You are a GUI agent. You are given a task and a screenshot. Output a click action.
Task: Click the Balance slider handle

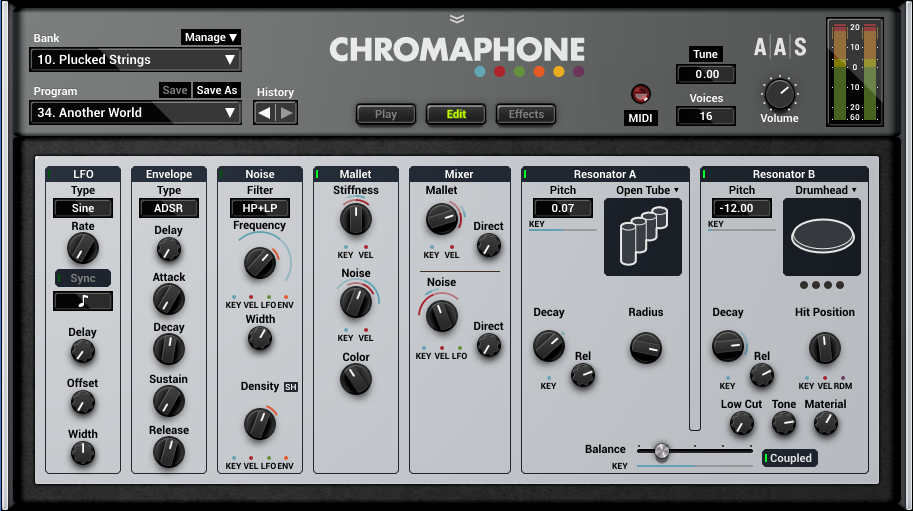click(x=661, y=450)
